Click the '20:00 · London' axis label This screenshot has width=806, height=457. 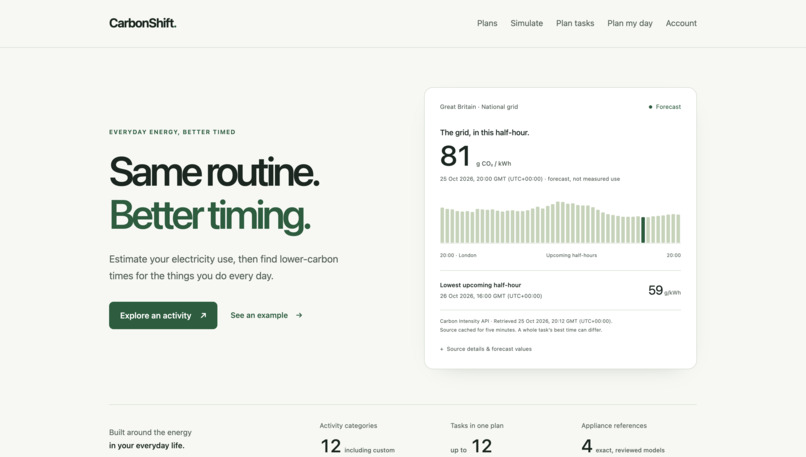[x=458, y=255]
